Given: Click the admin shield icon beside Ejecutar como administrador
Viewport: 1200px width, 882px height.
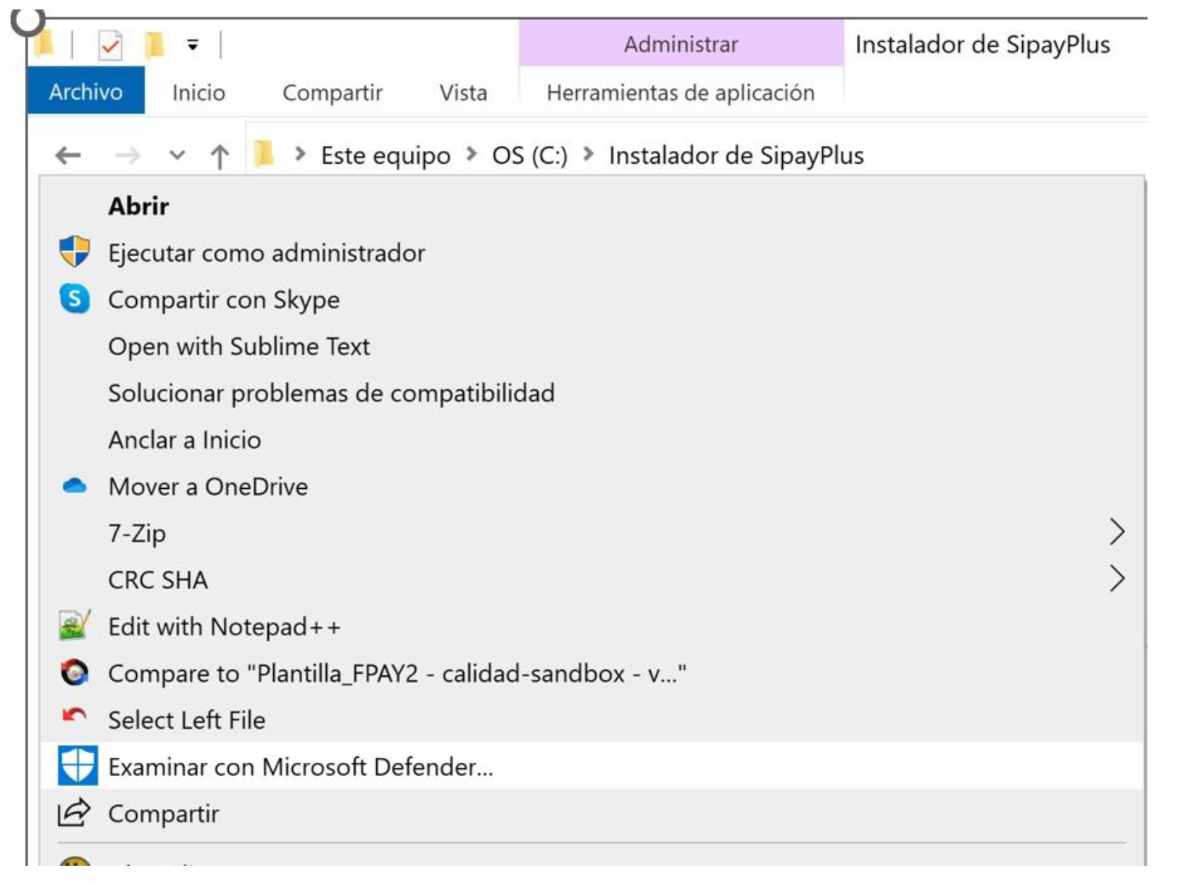Looking at the screenshot, I should click(x=74, y=253).
